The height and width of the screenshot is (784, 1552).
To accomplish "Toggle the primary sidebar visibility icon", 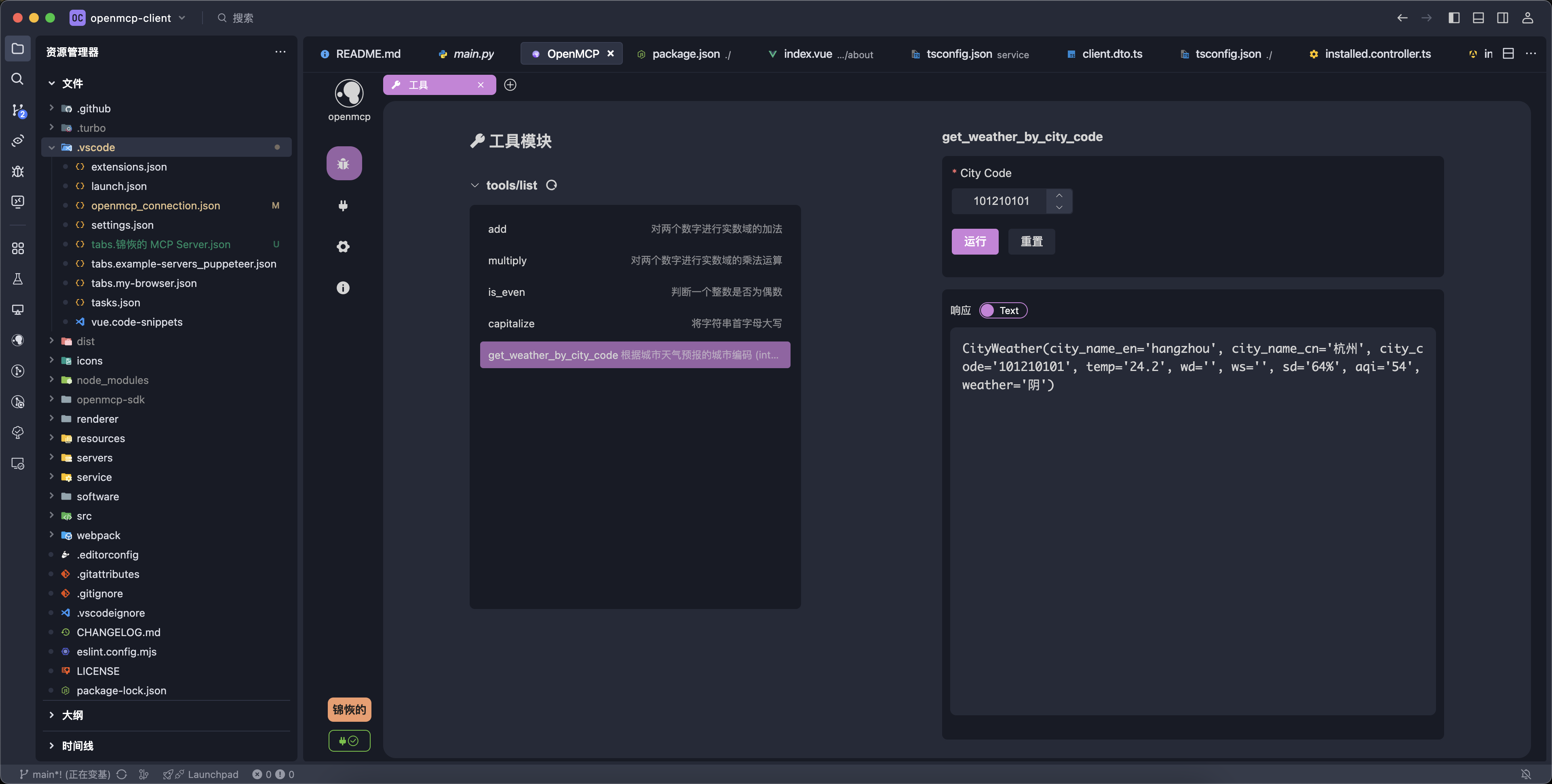I will pyautogui.click(x=1454, y=17).
